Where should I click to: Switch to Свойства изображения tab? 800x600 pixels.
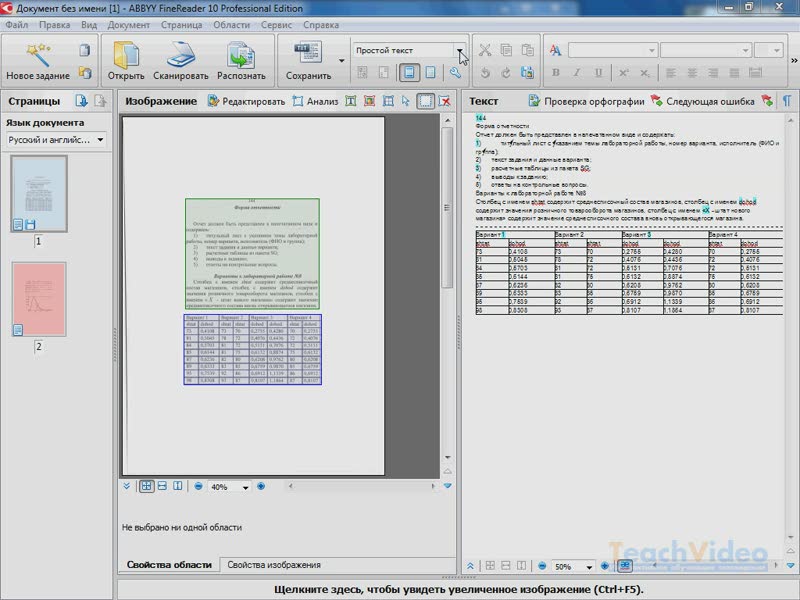click(x=273, y=565)
